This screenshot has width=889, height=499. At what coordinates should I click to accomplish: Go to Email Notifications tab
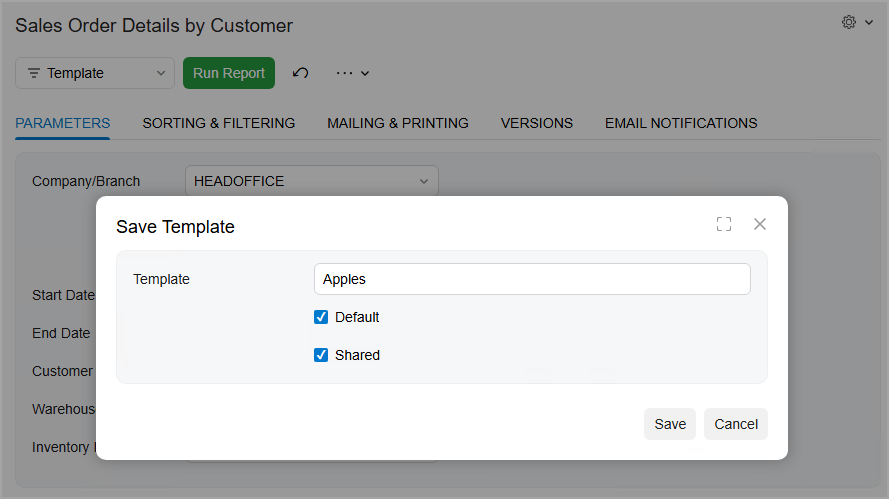pyautogui.click(x=681, y=123)
